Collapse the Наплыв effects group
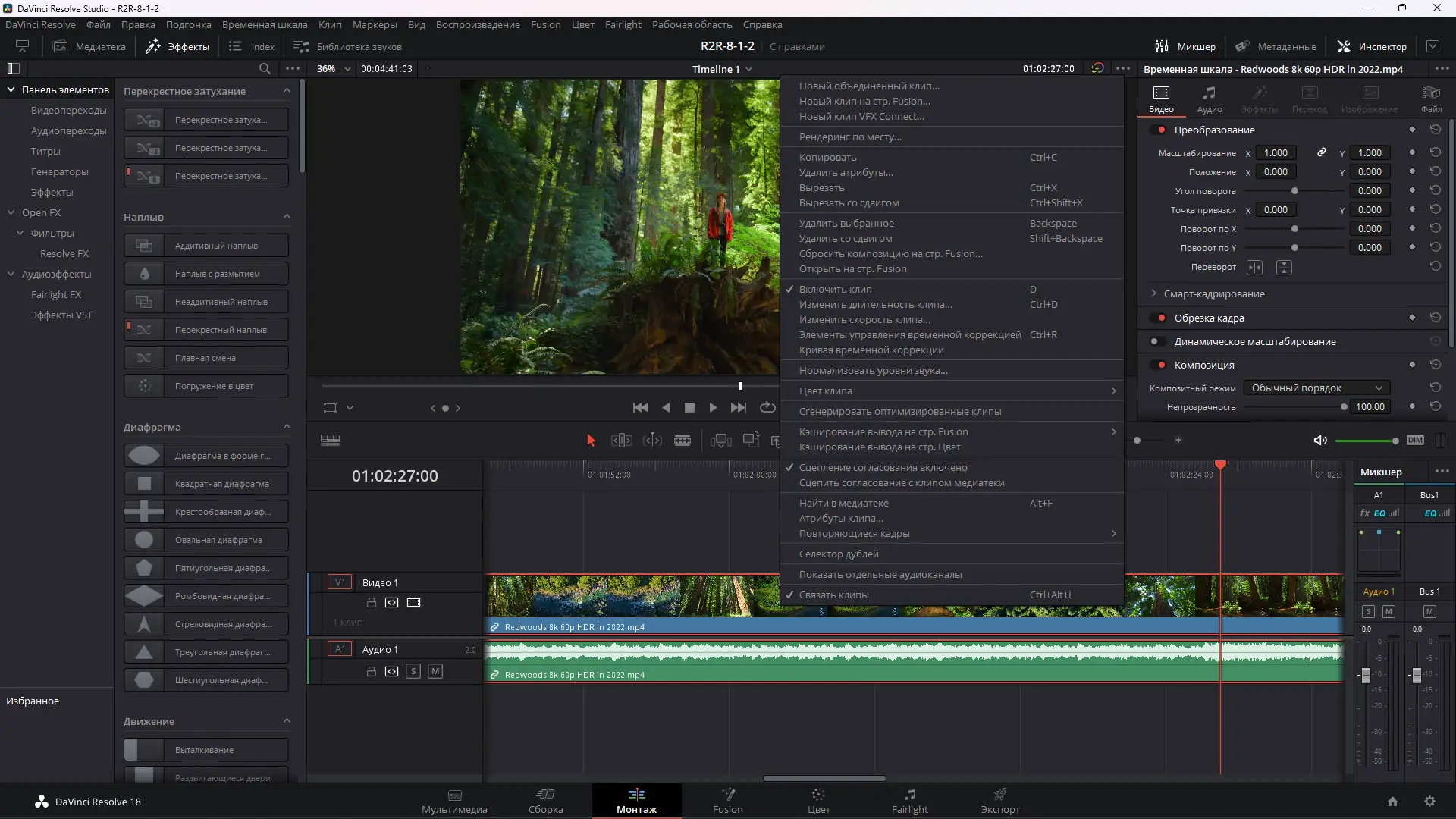This screenshot has height=819, width=1456. click(287, 217)
